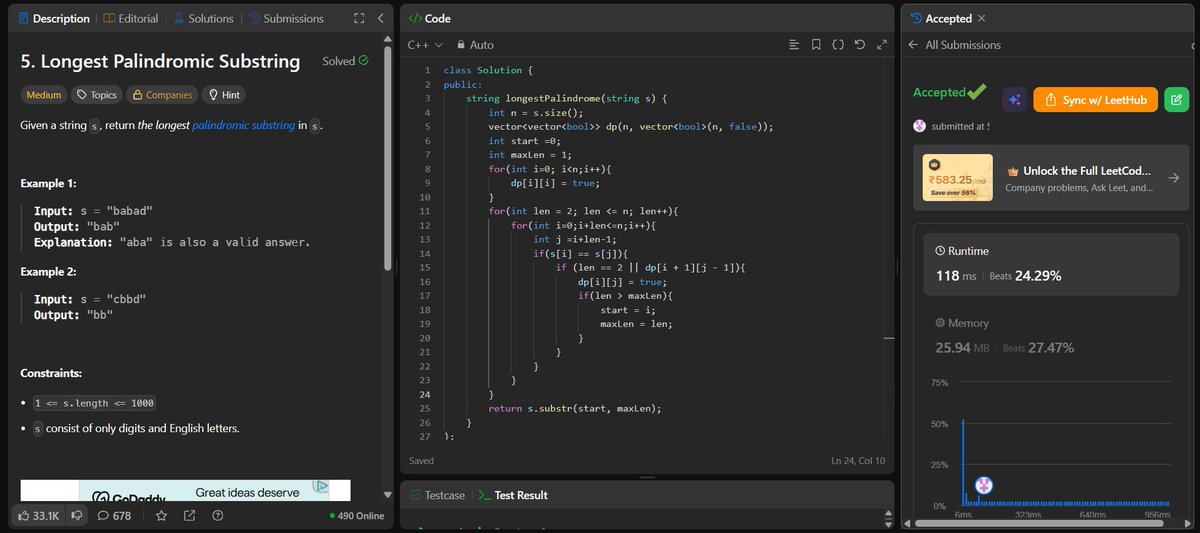This screenshot has width=1200, height=533.
Task: Collapse description panel with left chevron
Action: (381, 18)
